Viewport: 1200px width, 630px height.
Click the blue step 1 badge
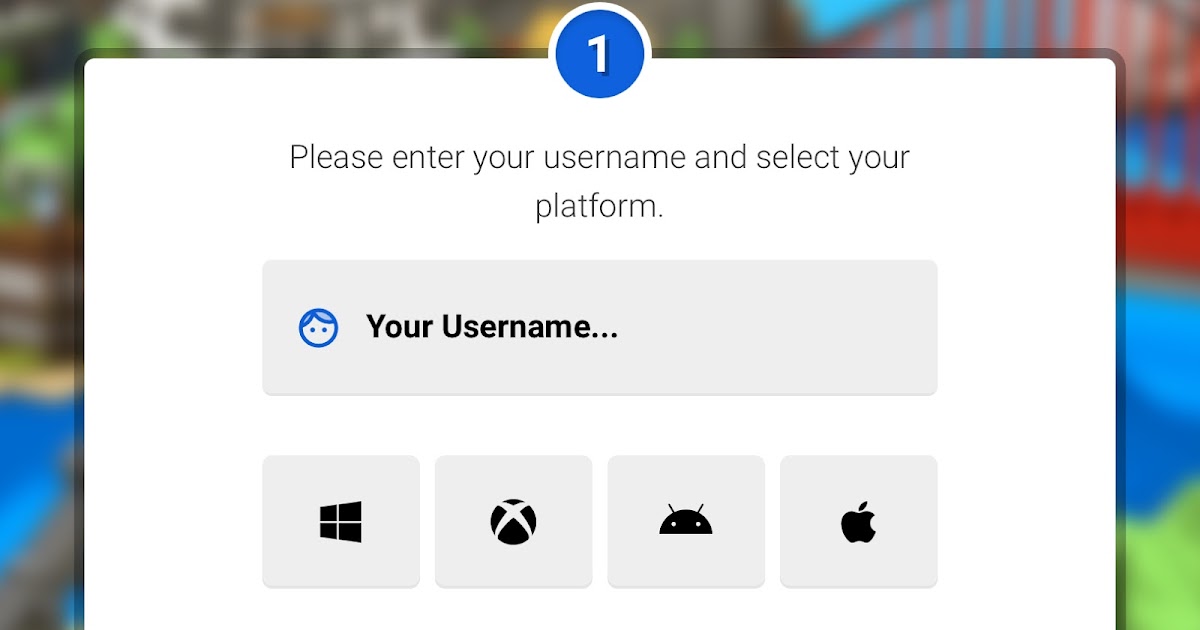(x=600, y=54)
